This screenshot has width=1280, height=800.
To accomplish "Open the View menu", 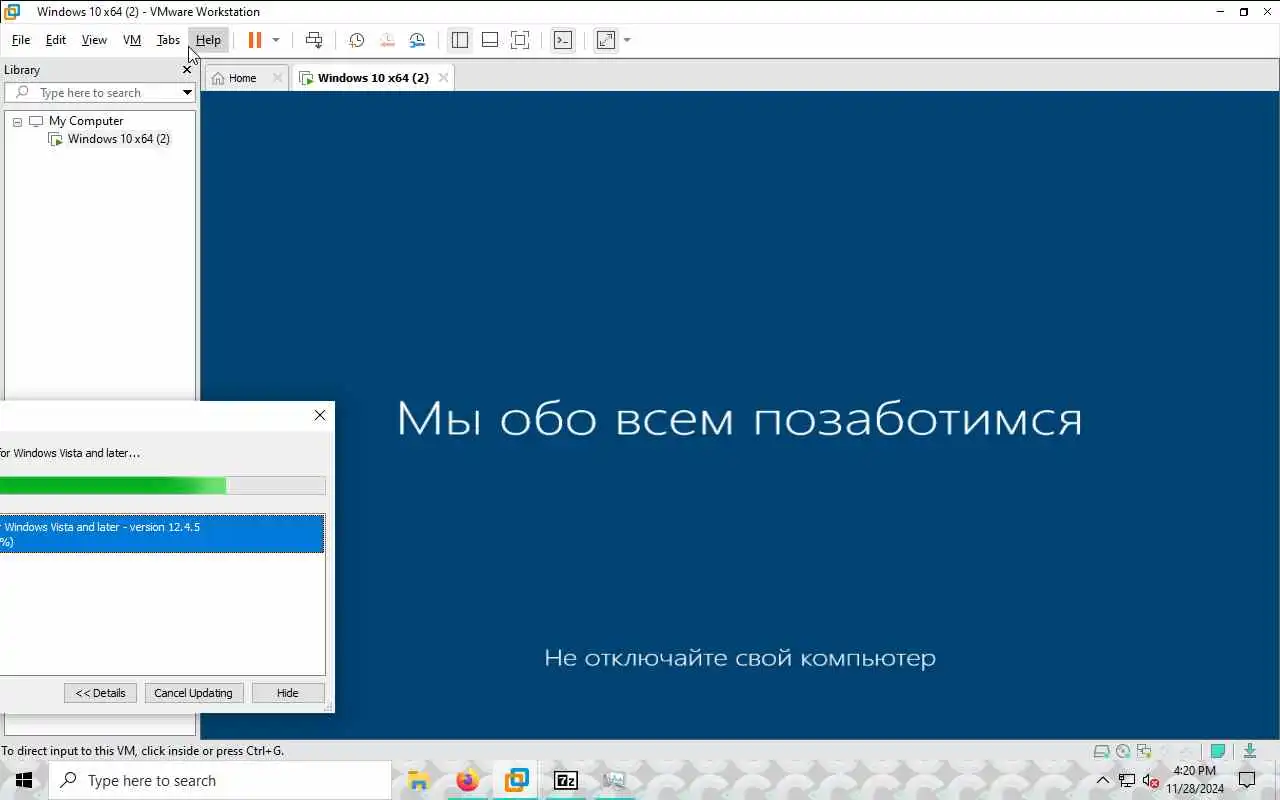I will (x=94, y=40).
